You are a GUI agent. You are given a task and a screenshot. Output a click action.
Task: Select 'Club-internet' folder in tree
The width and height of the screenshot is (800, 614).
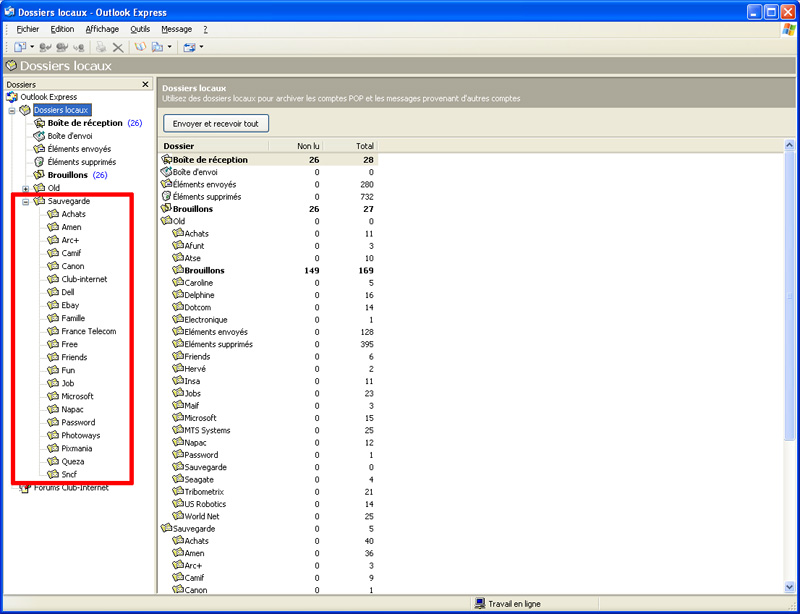(x=84, y=279)
